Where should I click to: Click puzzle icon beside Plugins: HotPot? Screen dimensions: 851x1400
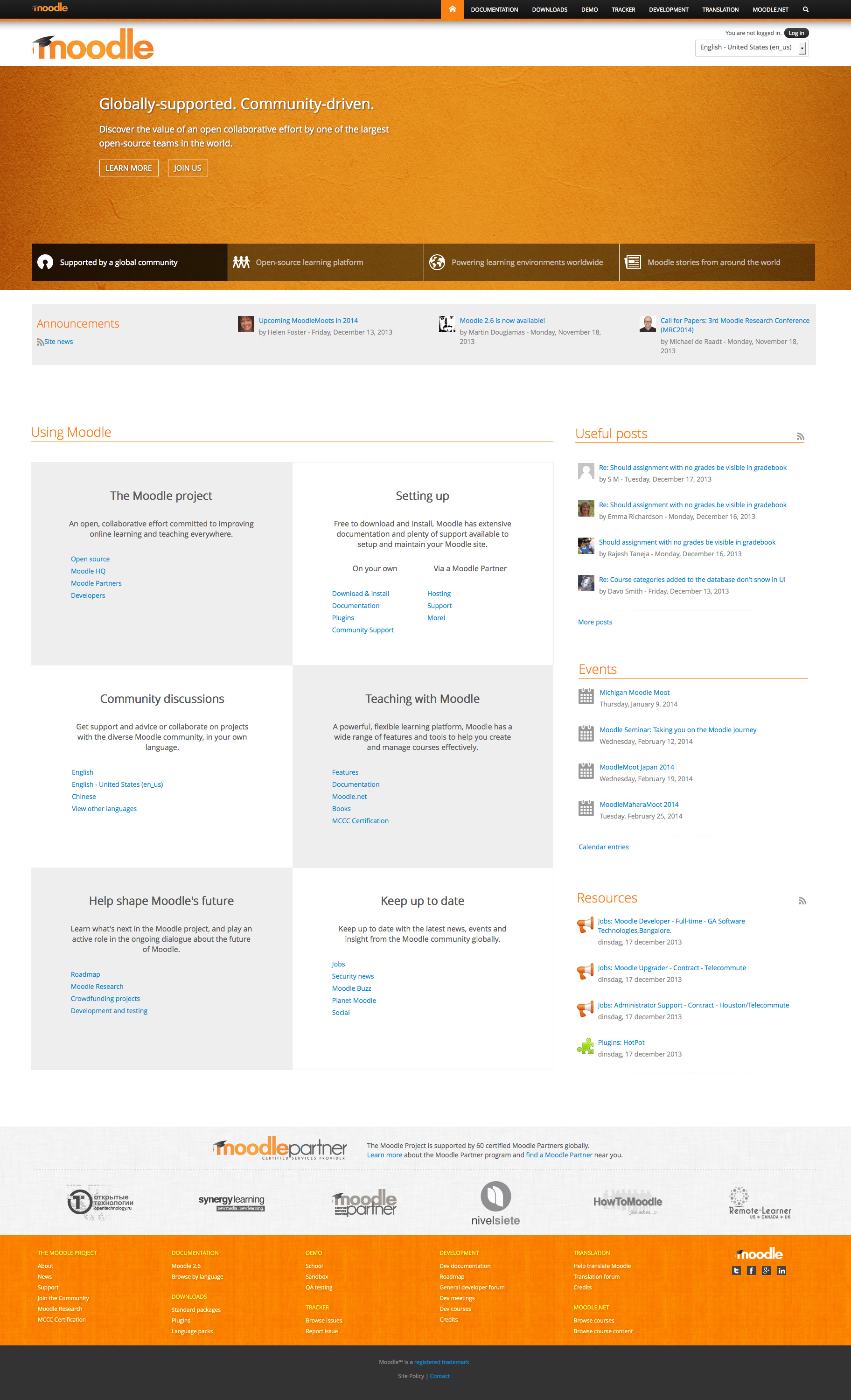(x=585, y=1046)
